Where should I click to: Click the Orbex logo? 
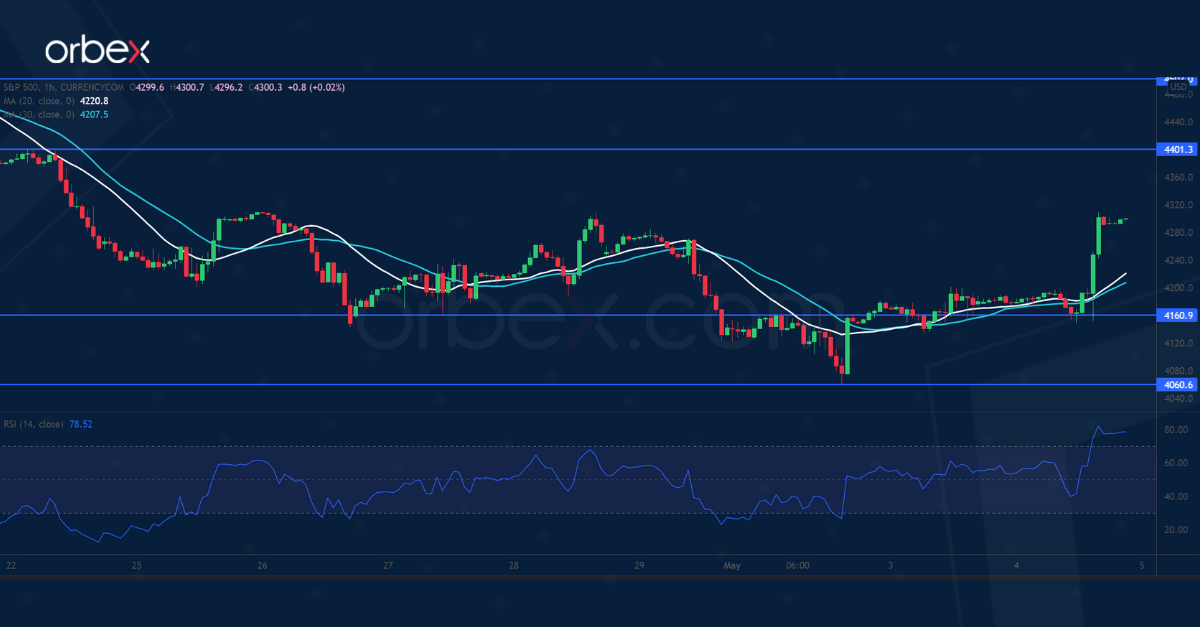tap(96, 51)
